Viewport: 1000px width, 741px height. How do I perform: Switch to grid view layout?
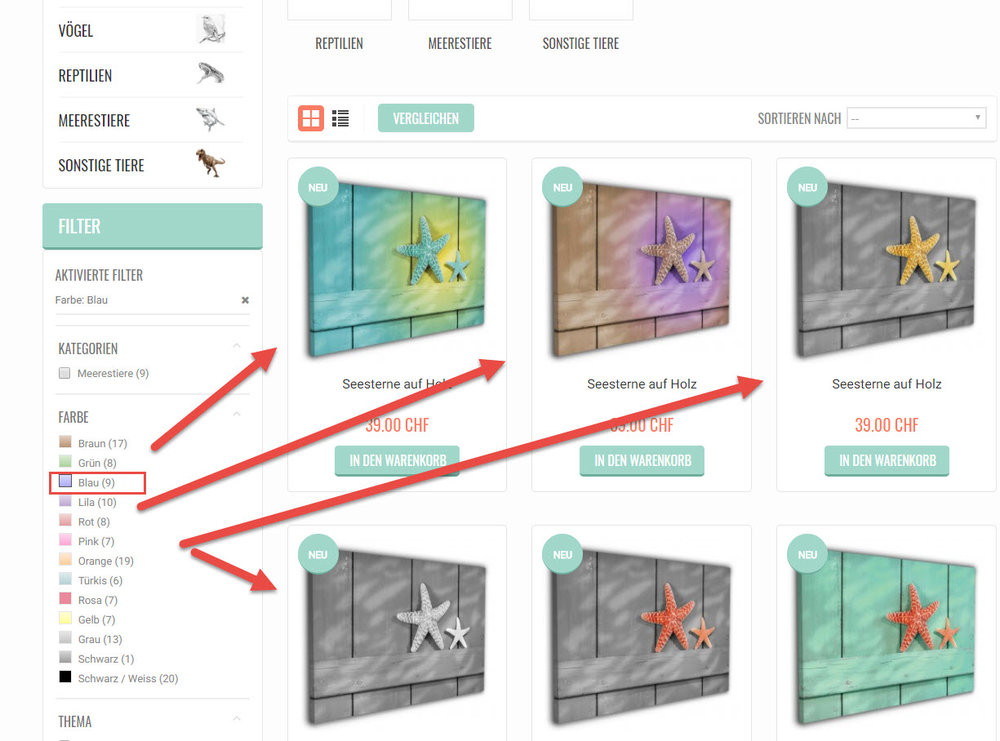click(311, 119)
